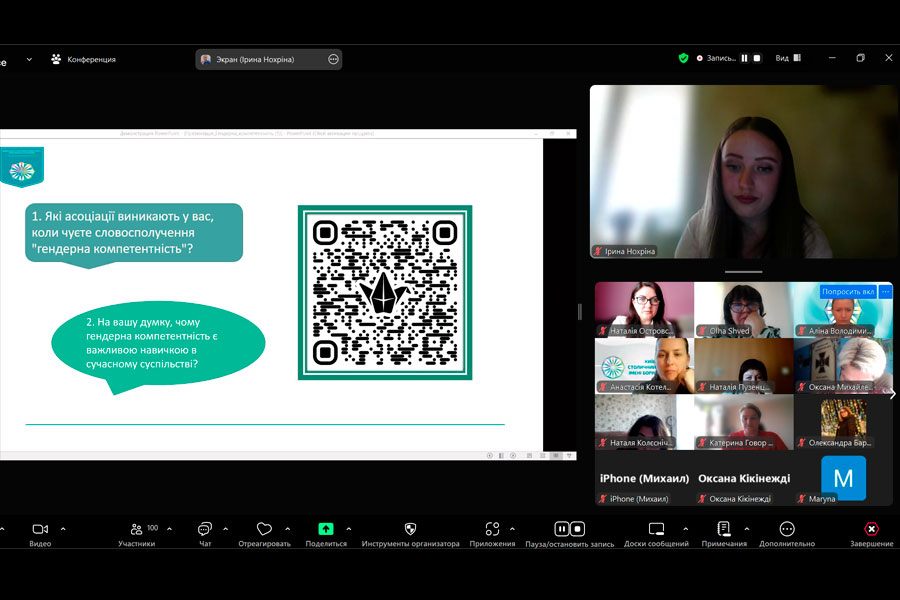Open the Примечания notes icon

pyautogui.click(x=724, y=529)
